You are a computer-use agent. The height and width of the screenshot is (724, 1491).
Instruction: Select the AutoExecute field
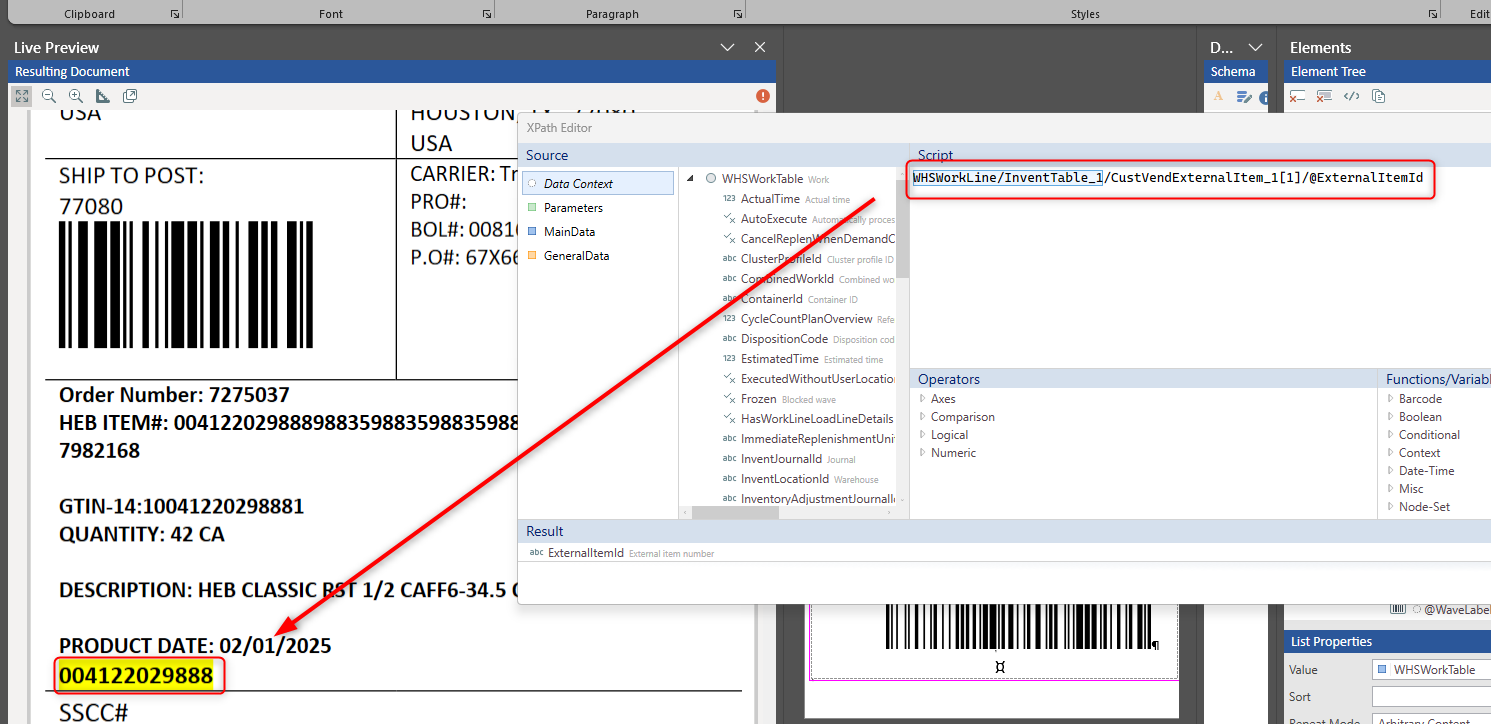point(773,219)
